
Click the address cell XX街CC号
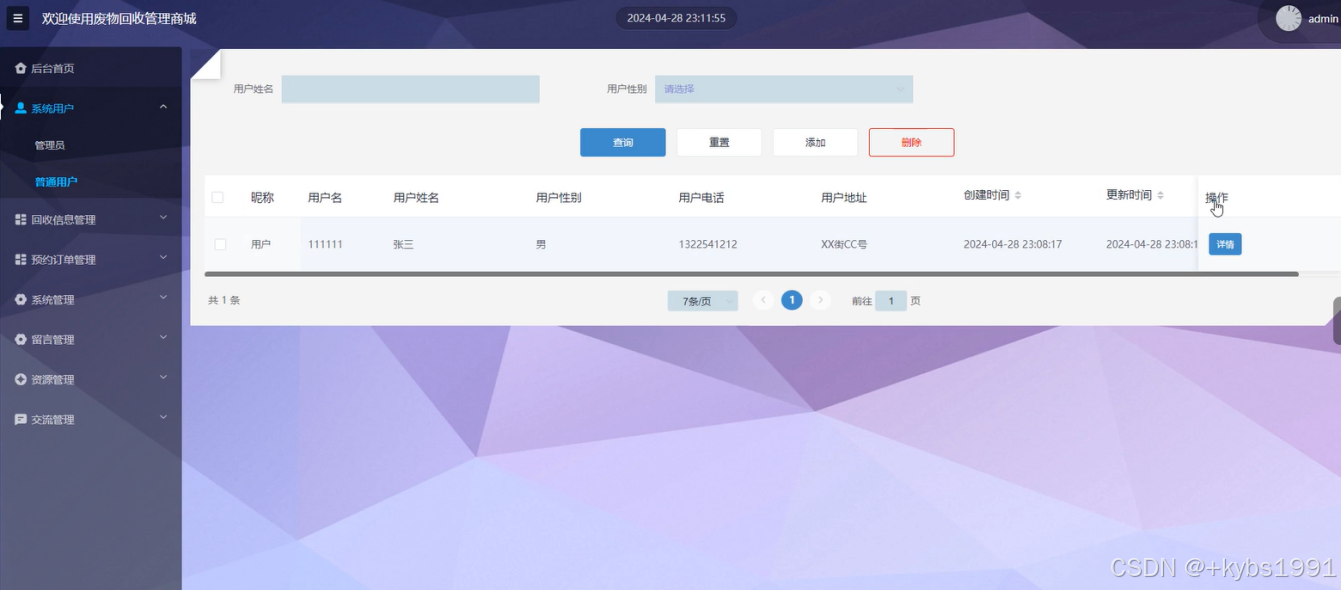coord(844,244)
